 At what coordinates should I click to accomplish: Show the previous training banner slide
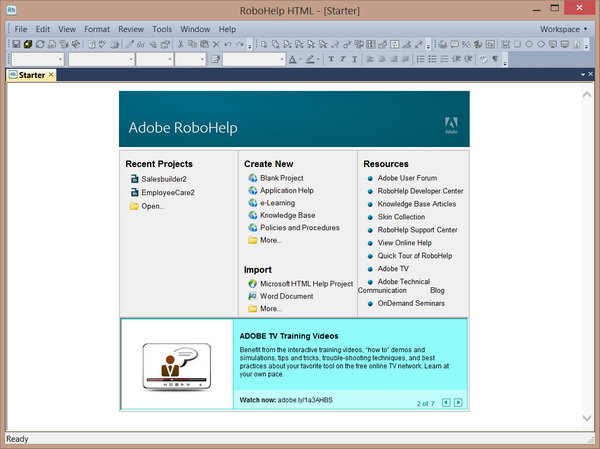point(446,402)
